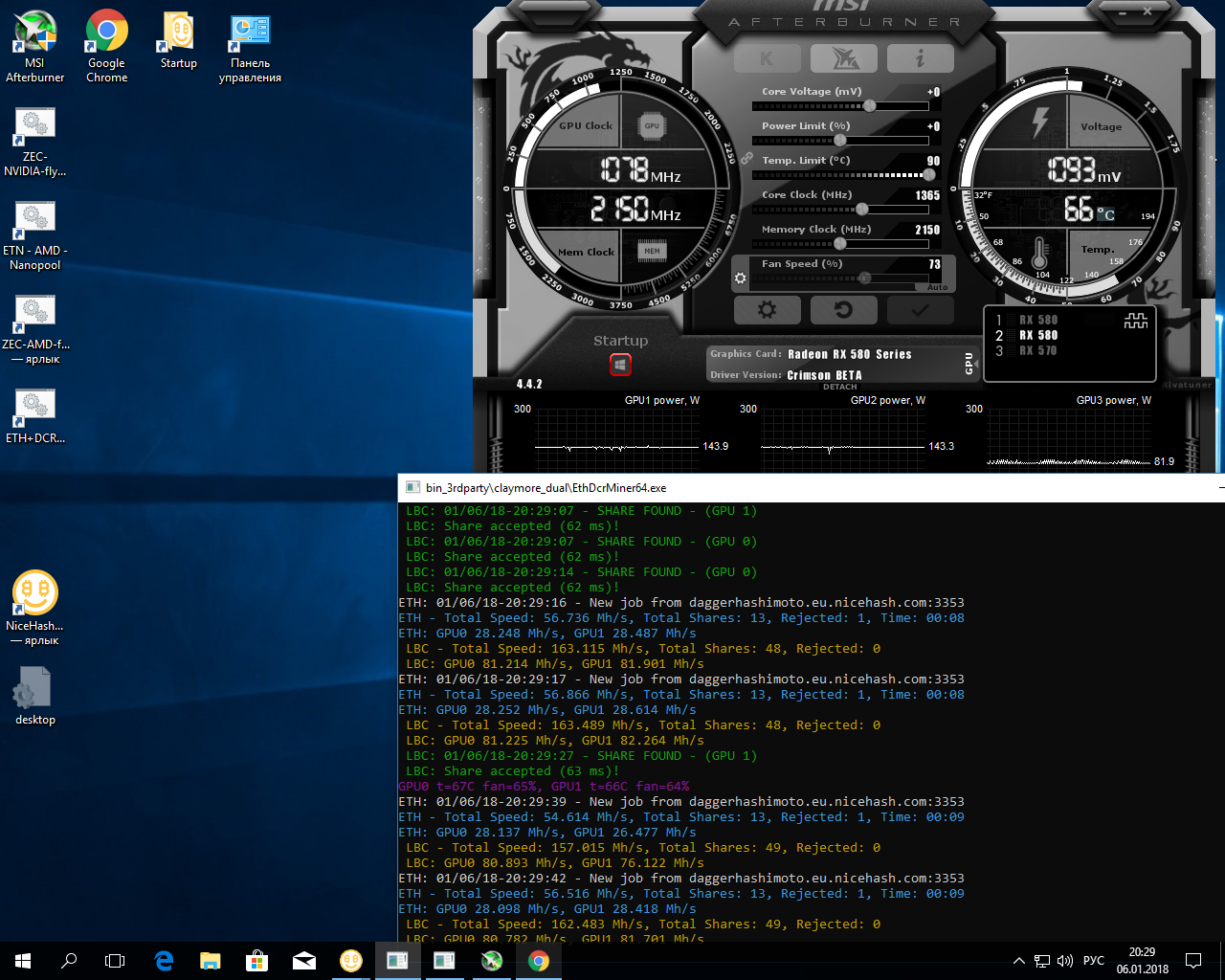
Task: Open the Kombustor stress test (K) button
Action: pyautogui.click(x=767, y=58)
